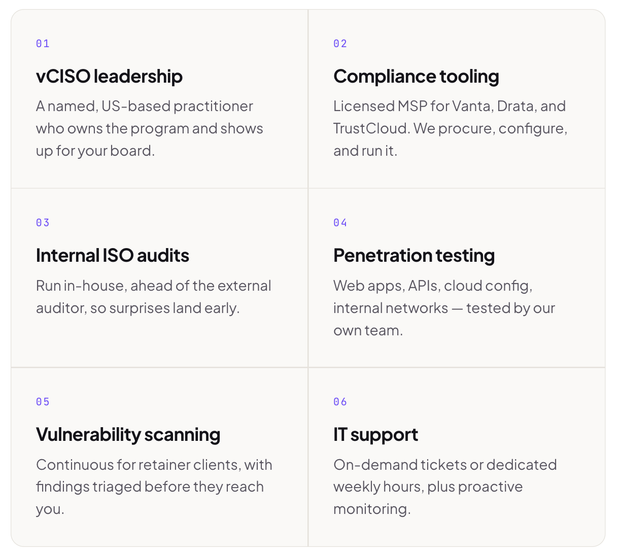
Task: Open the IT support heading
Action: 376,435
